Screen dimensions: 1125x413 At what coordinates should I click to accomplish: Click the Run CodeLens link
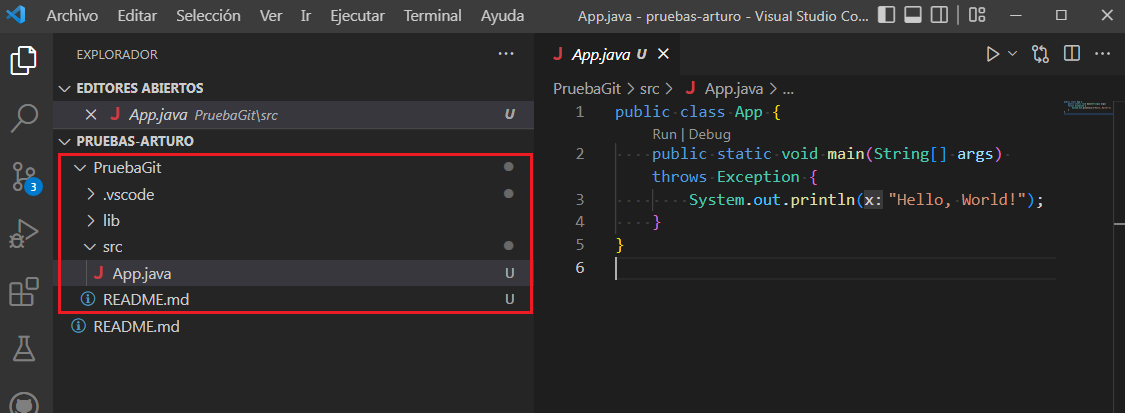(x=664, y=134)
